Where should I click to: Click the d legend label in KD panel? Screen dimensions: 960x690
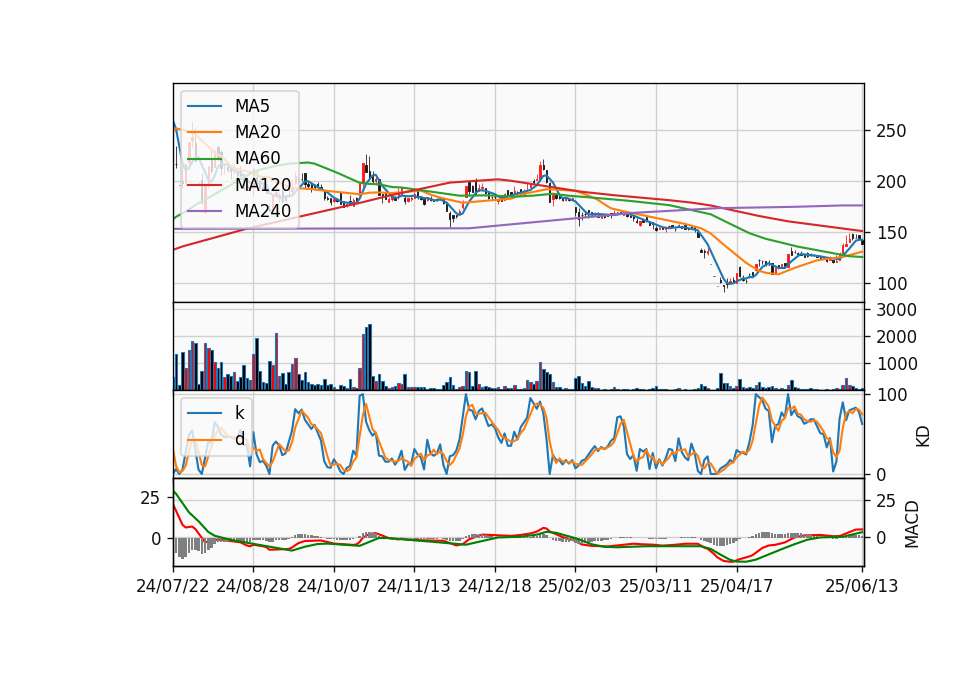click(x=240, y=439)
